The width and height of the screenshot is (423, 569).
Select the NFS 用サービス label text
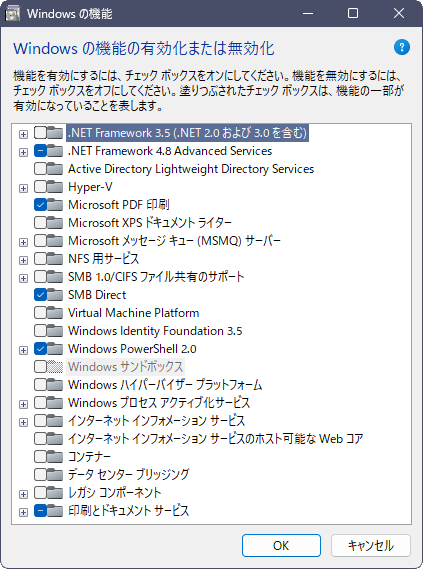coord(103,259)
